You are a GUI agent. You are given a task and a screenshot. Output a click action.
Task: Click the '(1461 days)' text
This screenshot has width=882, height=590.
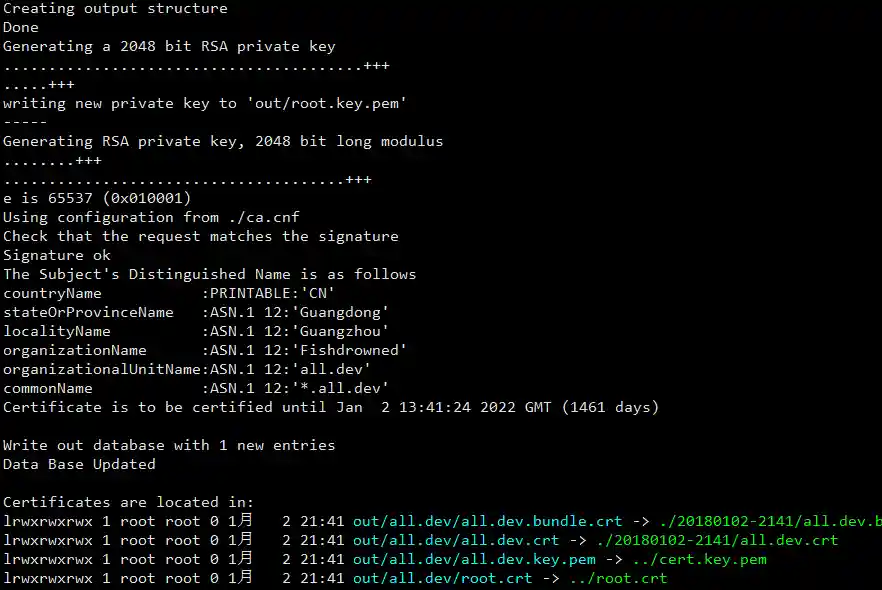click(x=610, y=407)
